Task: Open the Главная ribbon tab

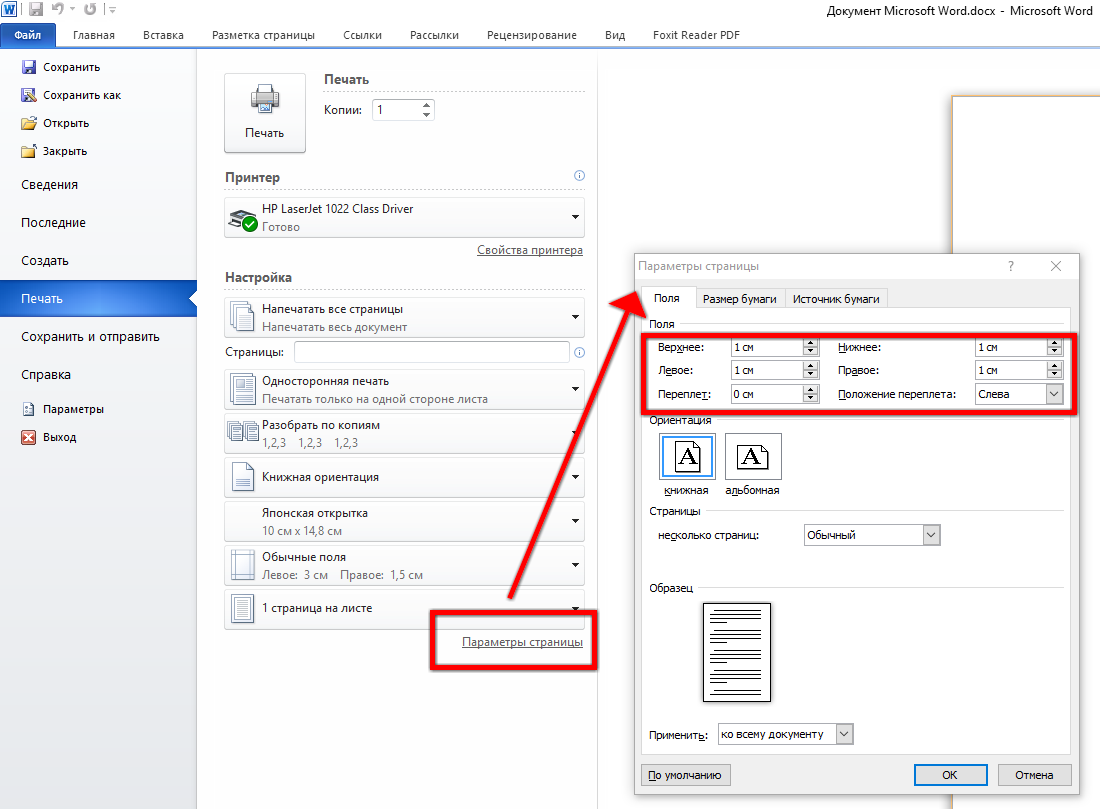Action: click(x=94, y=35)
